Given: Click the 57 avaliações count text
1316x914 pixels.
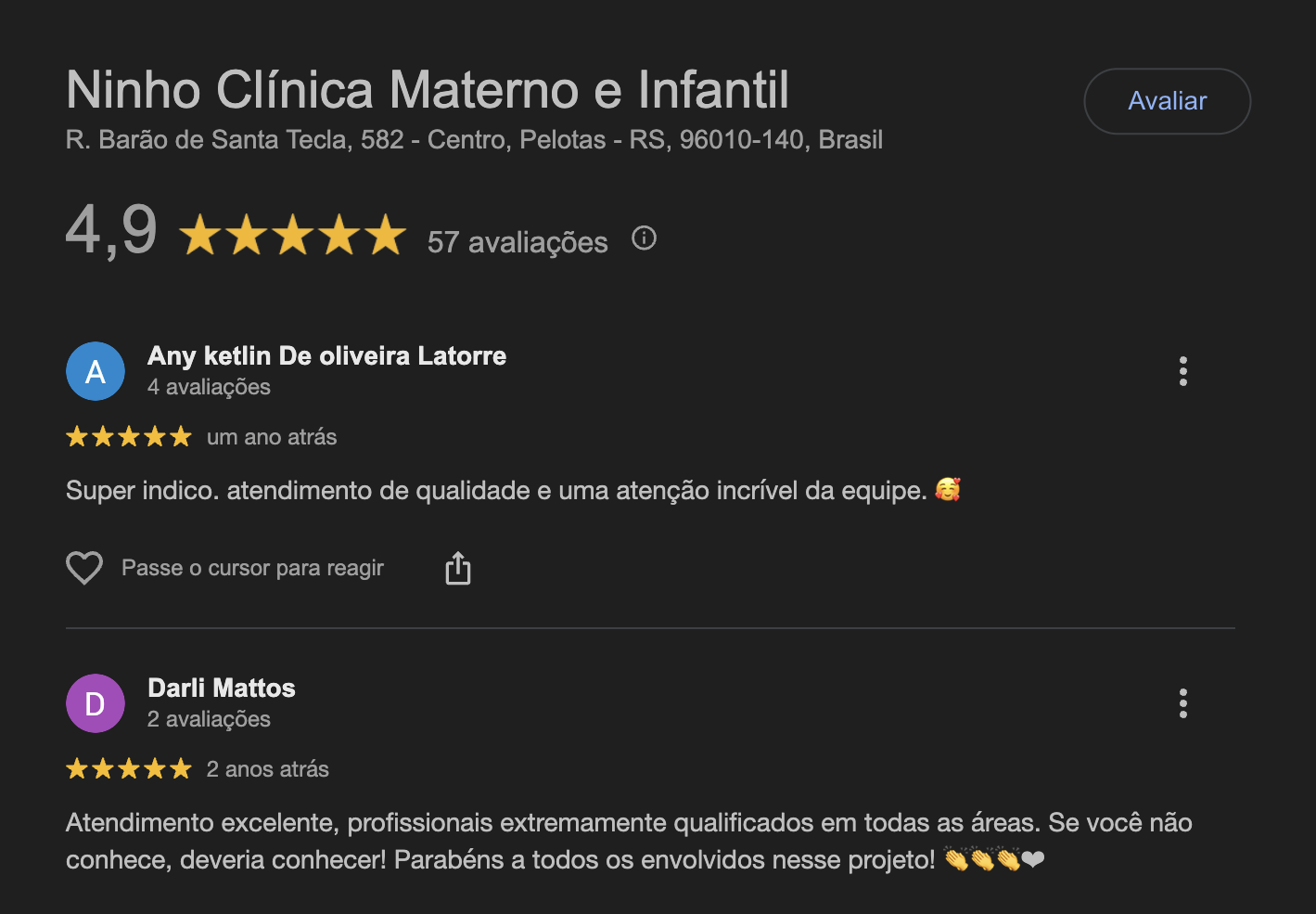Looking at the screenshot, I should pos(517,242).
